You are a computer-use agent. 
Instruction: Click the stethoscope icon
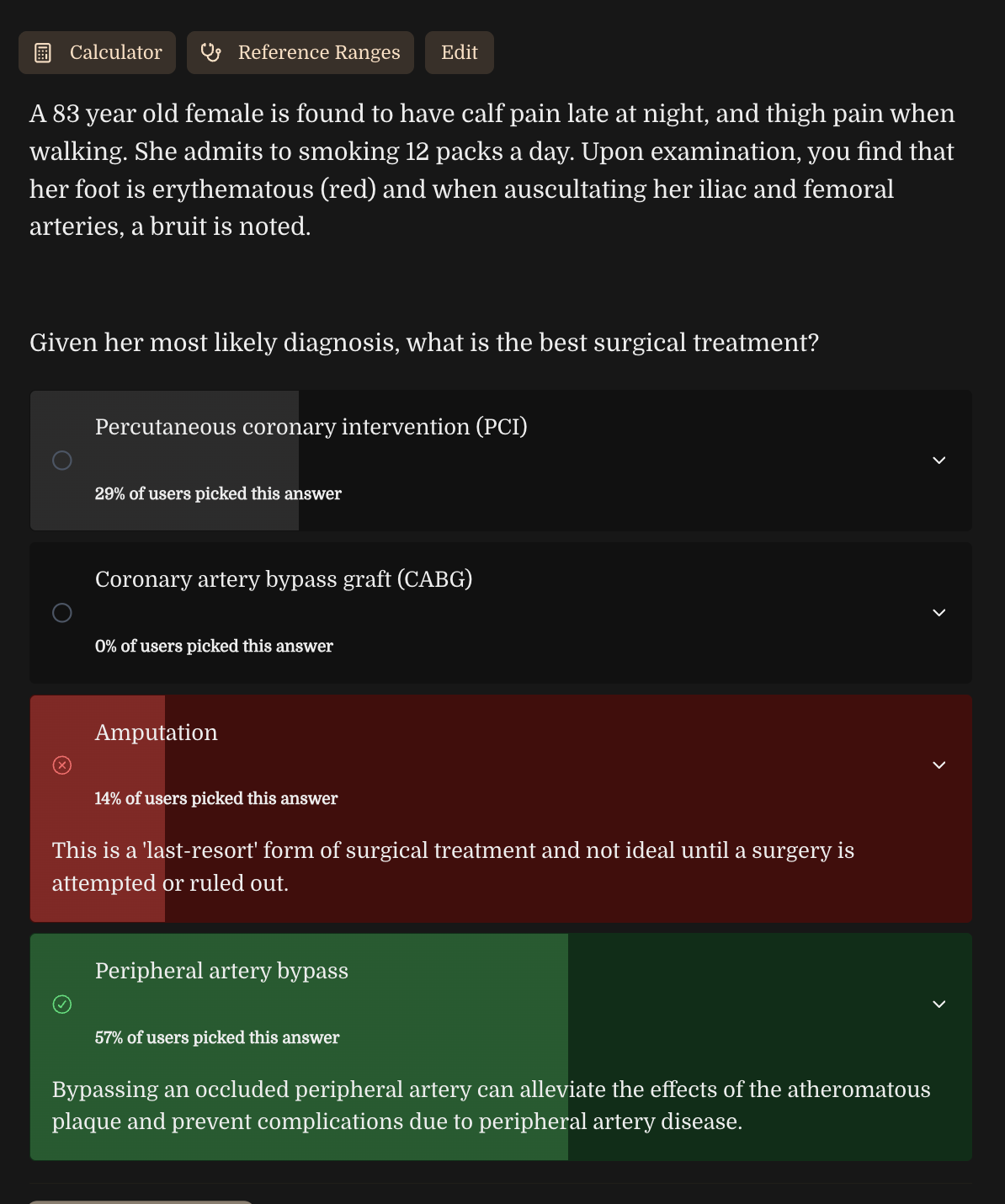210,53
